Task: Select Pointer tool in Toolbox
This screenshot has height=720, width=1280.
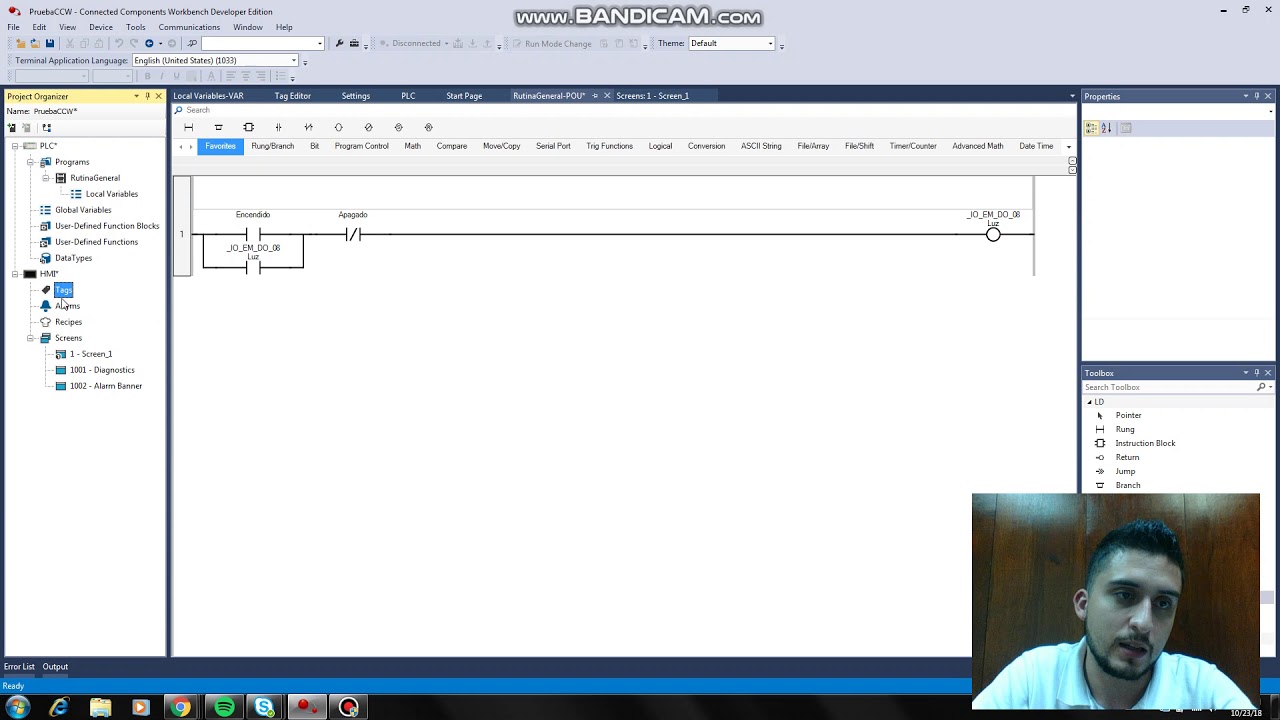Action: [1128, 415]
